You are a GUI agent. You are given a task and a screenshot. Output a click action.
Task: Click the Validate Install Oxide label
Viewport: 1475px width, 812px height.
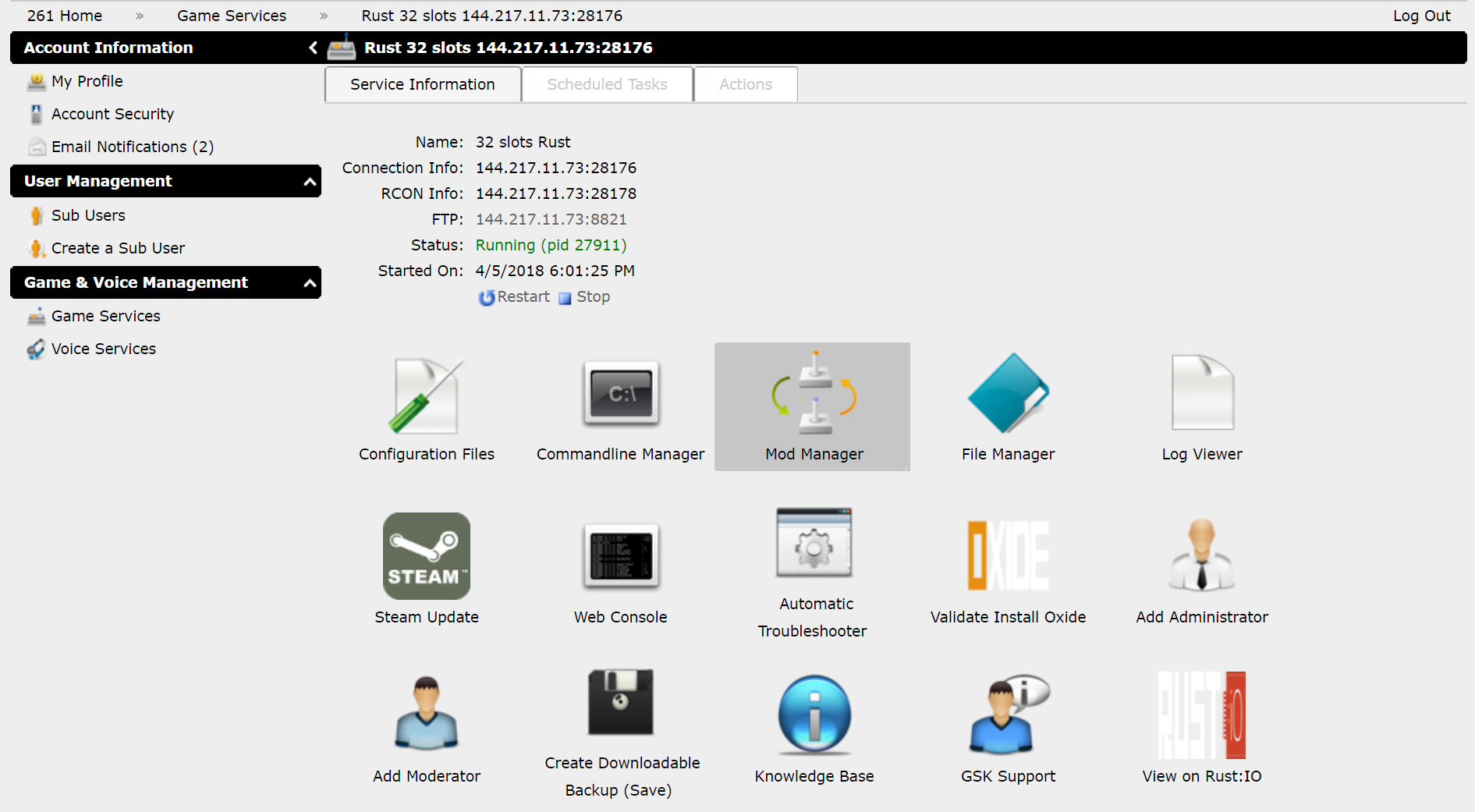click(x=1009, y=617)
